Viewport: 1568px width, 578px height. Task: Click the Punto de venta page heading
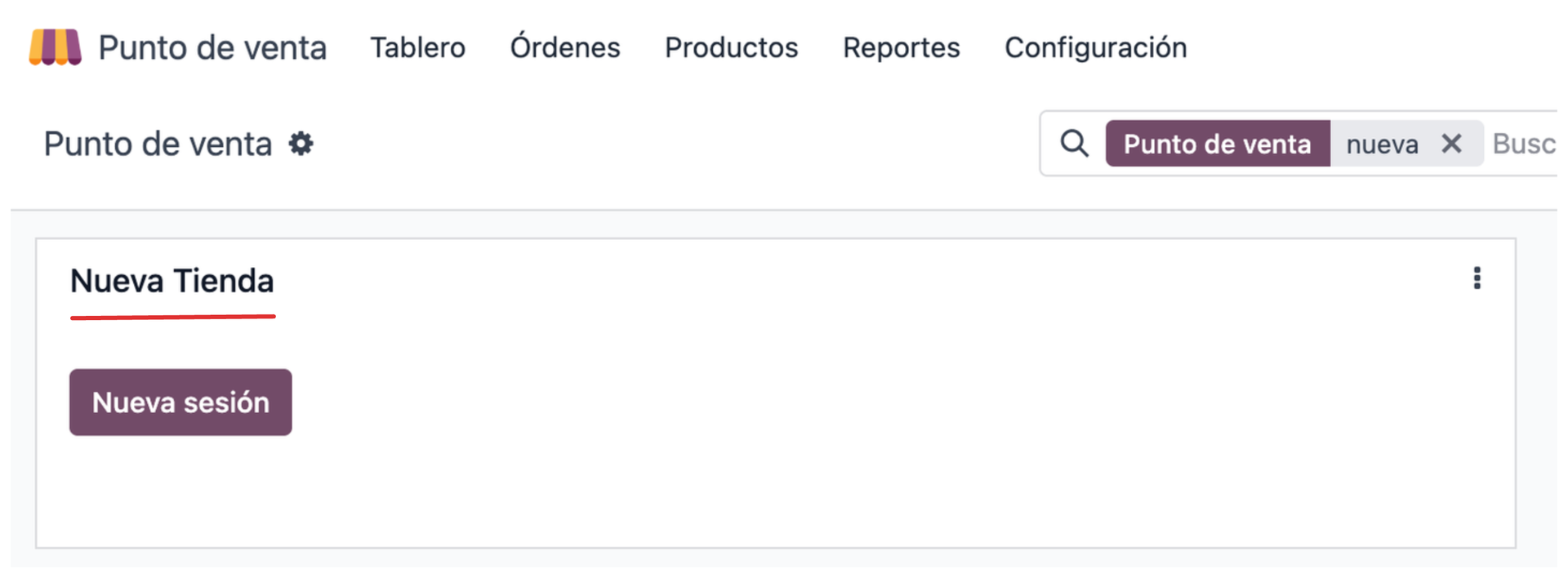(158, 144)
